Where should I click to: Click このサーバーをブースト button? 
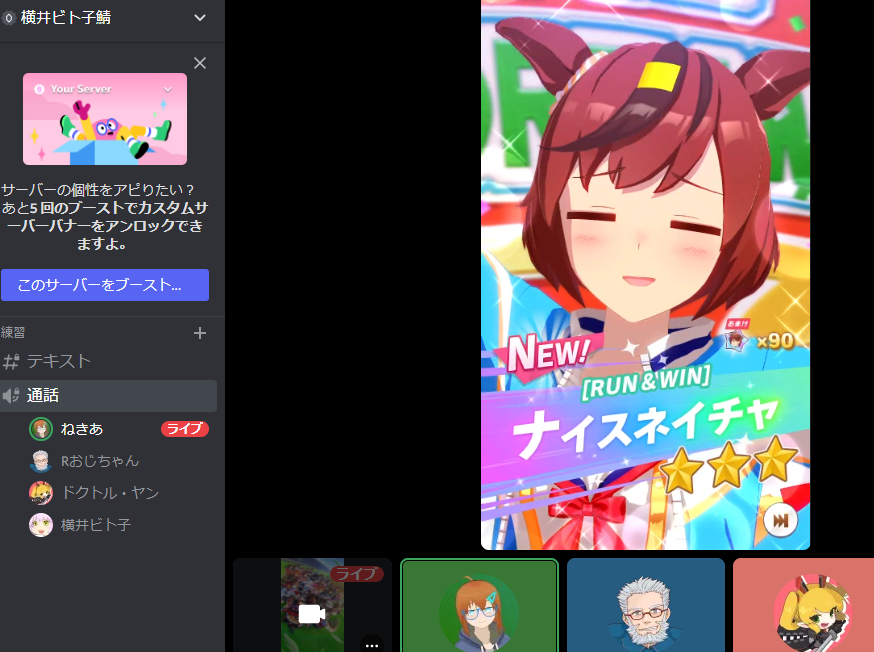pos(105,285)
